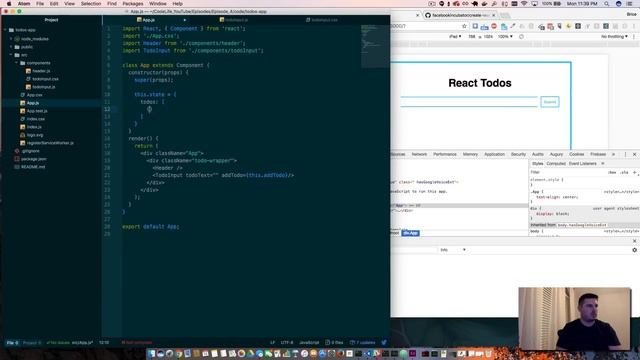Open the Atom menu in menu bar
The height and width of the screenshot is (360, 640).
pos(24,4)
